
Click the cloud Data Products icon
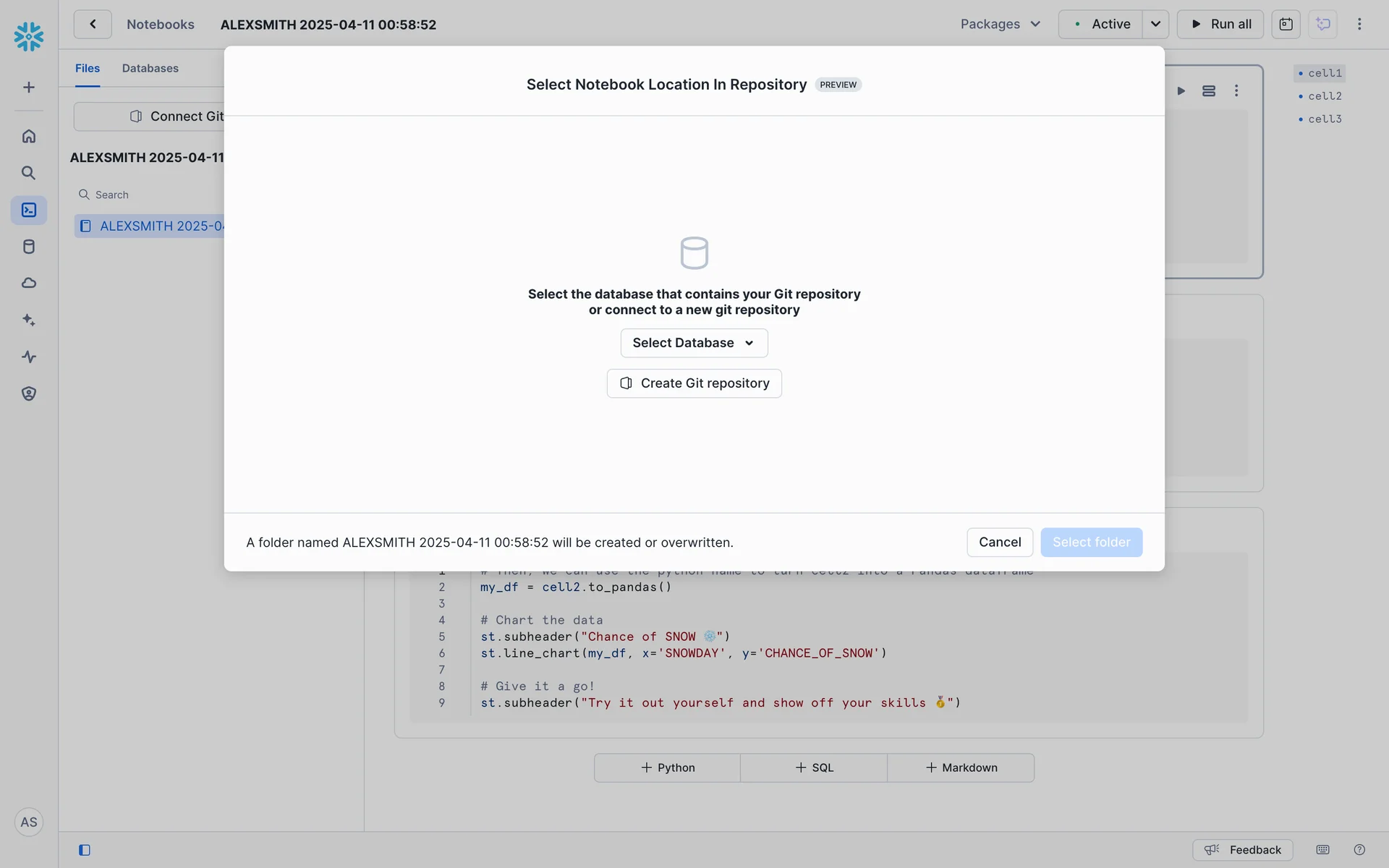tap(29, 283)
